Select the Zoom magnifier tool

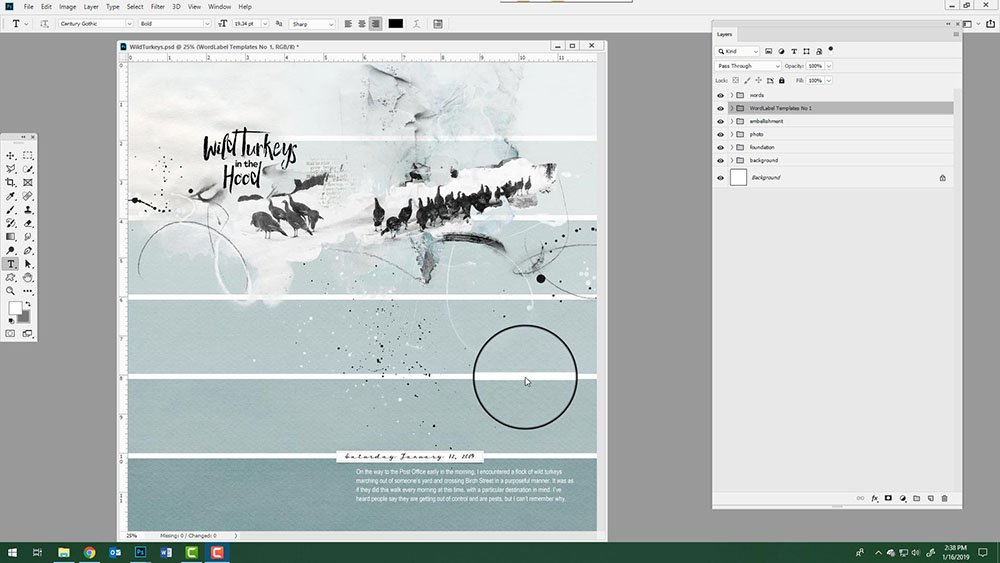click(11, 291)
